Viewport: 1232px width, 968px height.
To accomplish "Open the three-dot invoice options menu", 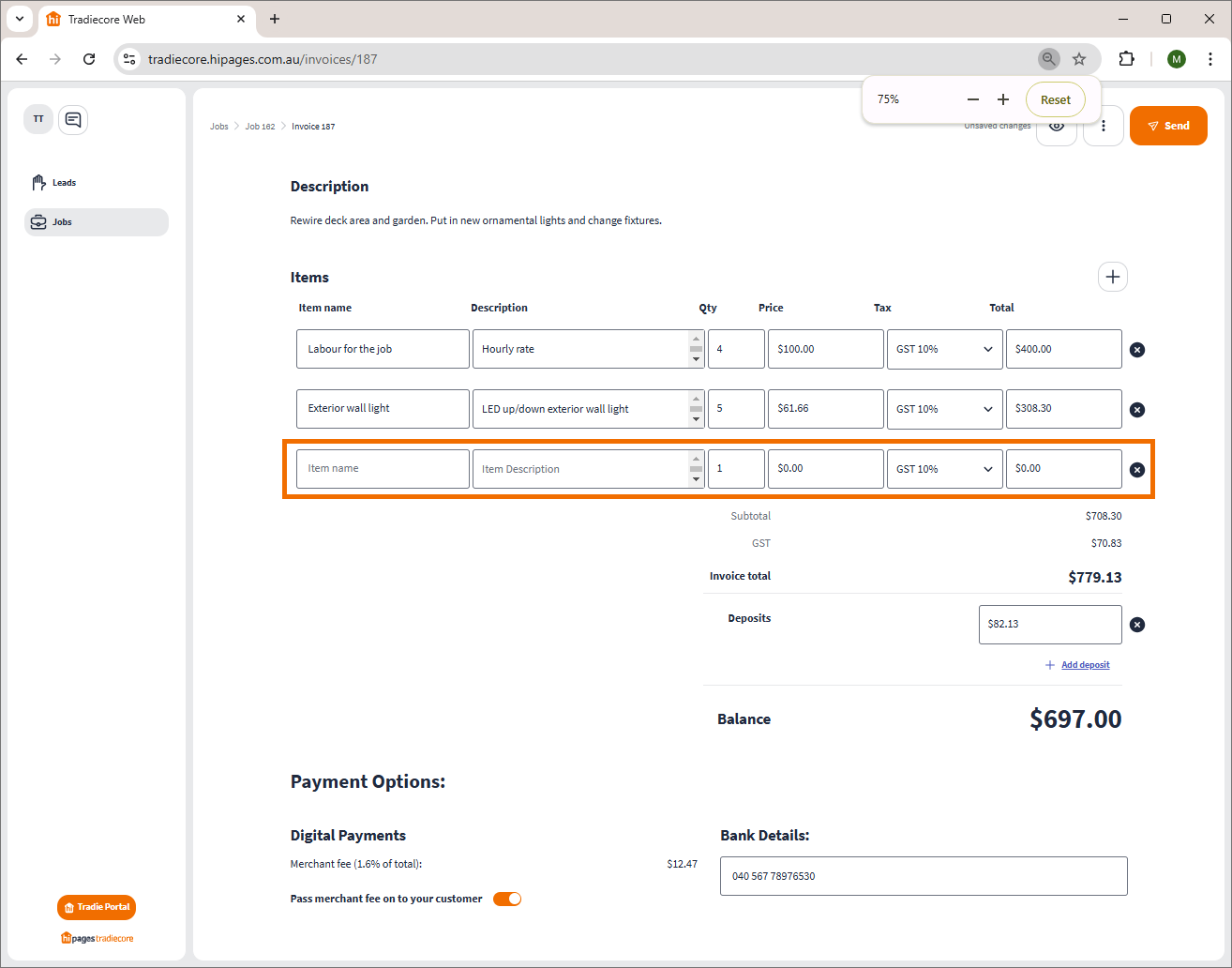I will pyautogui.click(x=1104, y=126).
